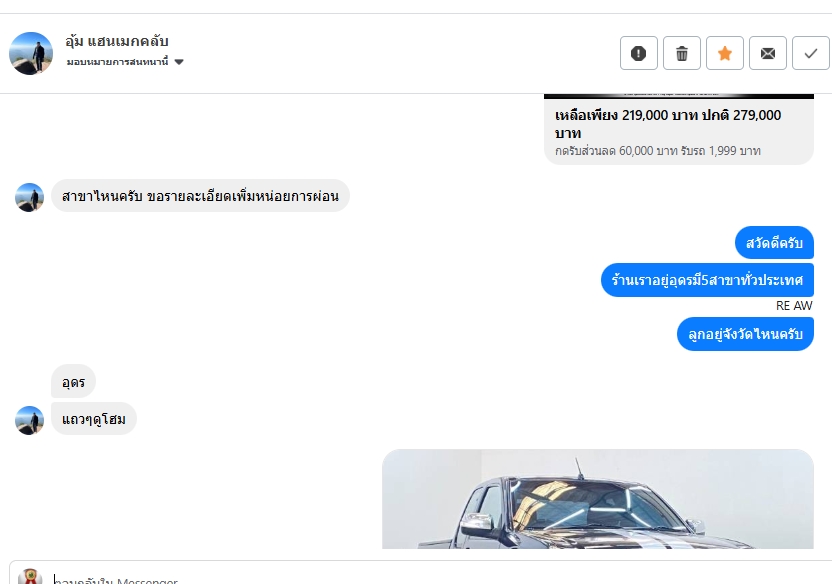Select the อุดร customer message
Image resolution: width=832 pixels, height=584 pixels.
pyautogui.click(x=73, y=381)
